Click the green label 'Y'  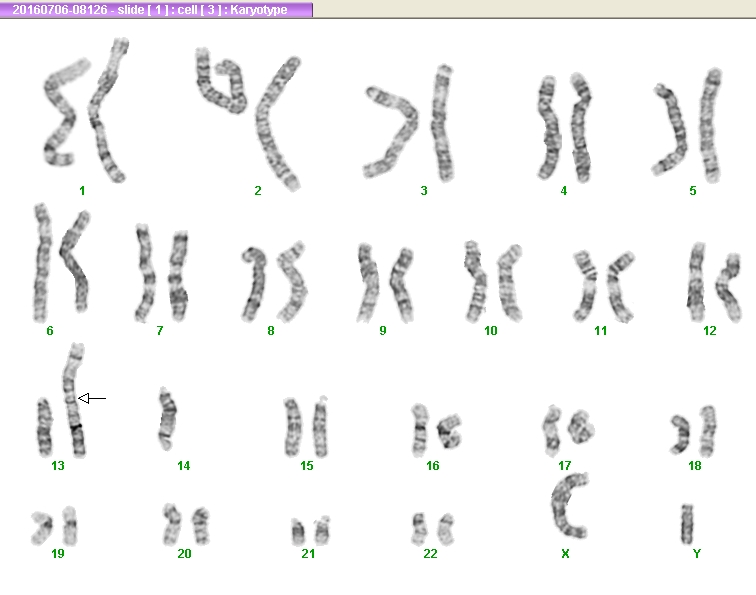pyautogui.click(x=697, y=554)
